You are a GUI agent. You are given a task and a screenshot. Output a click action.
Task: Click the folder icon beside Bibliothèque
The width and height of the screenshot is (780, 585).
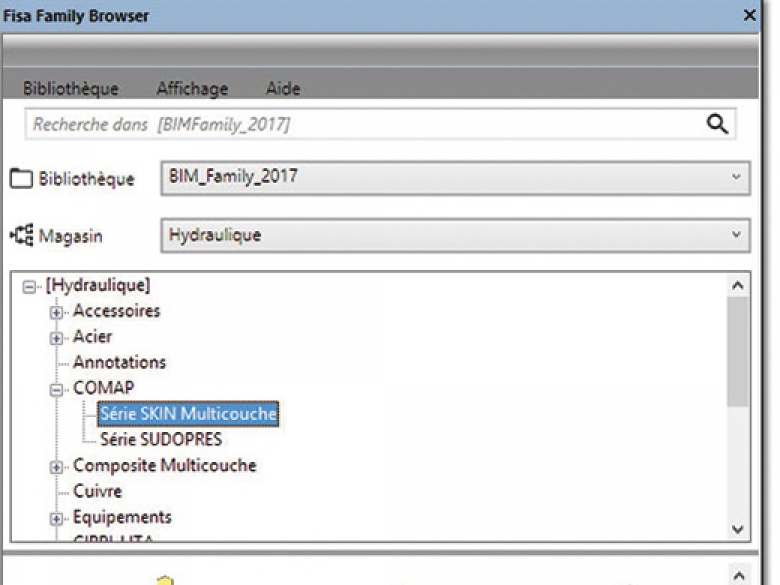(21, 179)
